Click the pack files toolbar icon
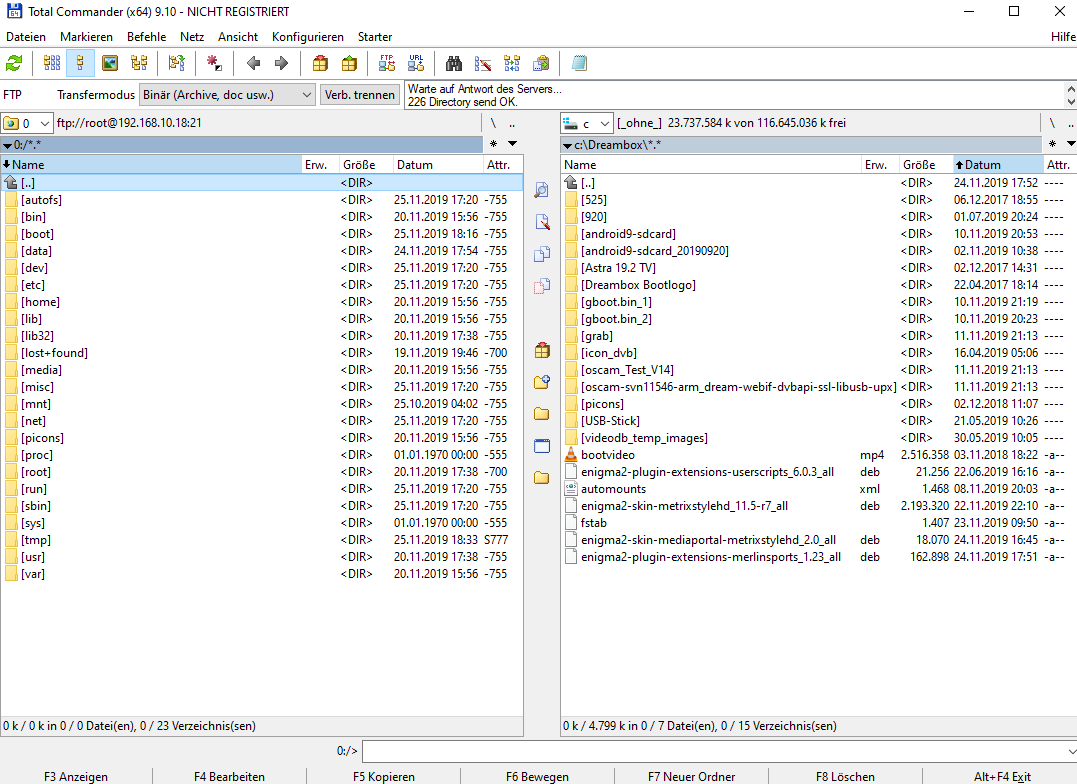The height and width of the screenshot is (784, 1077). point(320,63)
